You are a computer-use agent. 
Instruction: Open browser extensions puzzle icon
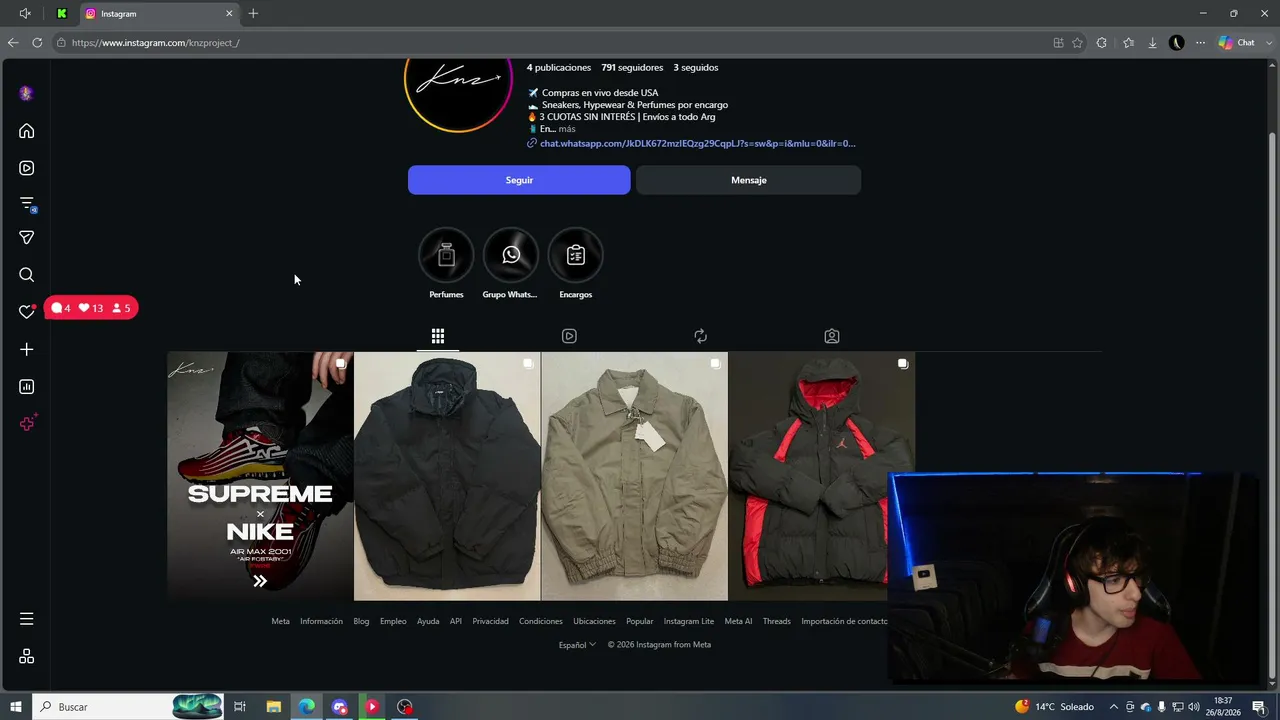pos(1102,43)
